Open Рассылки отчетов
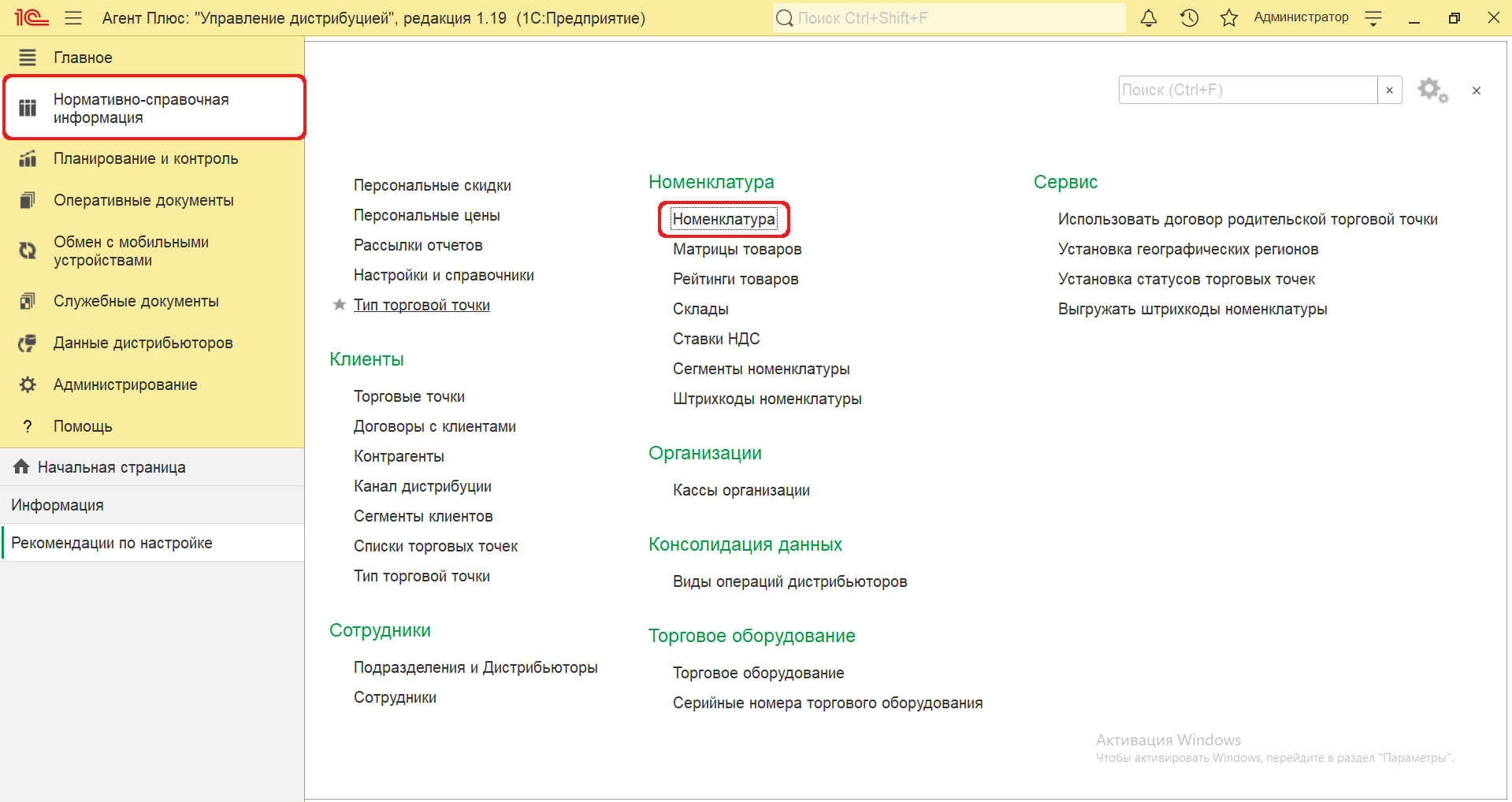The image size is (1512, 802). coord(418,245)
